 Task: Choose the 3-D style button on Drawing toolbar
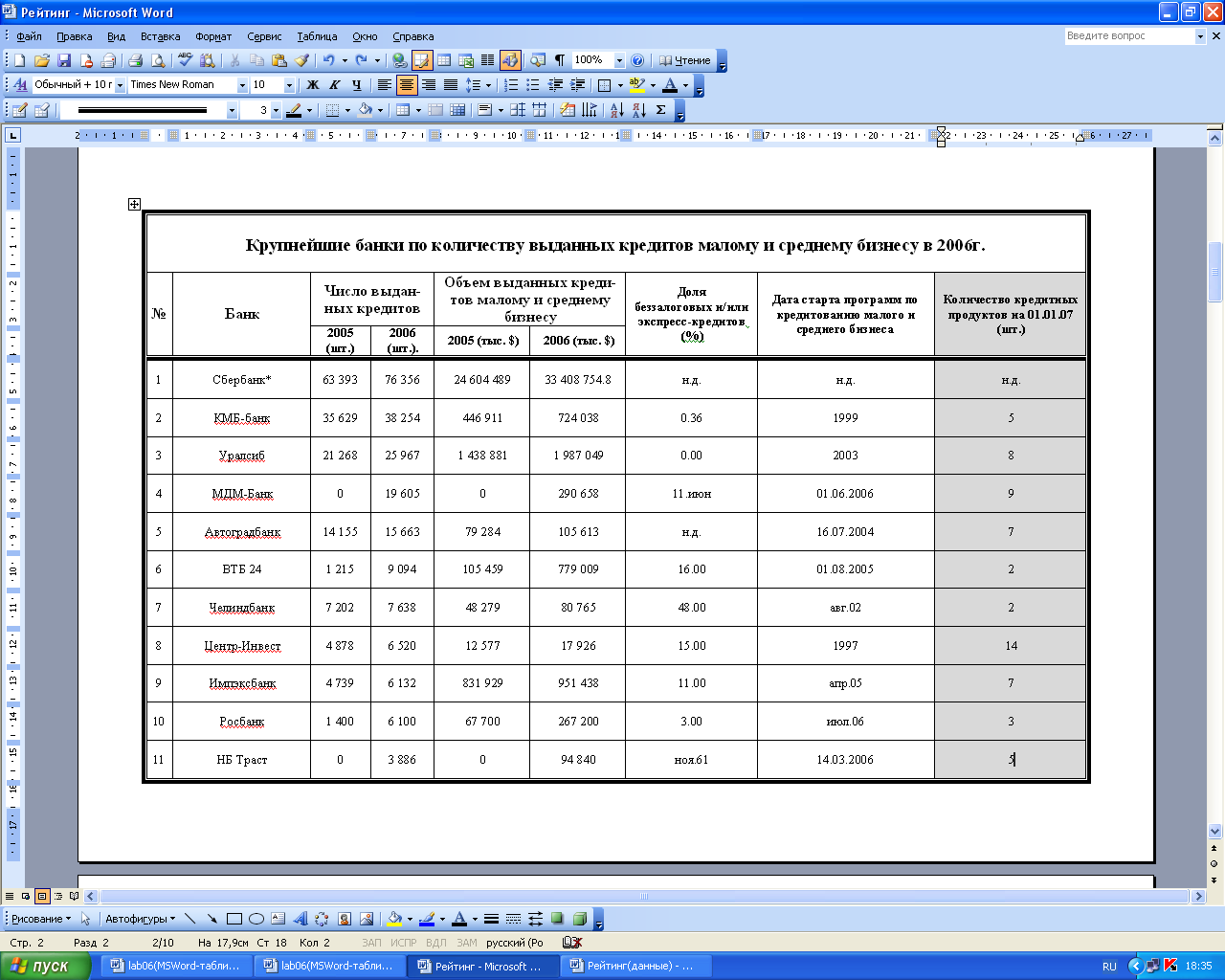click(x=579, y=919)
